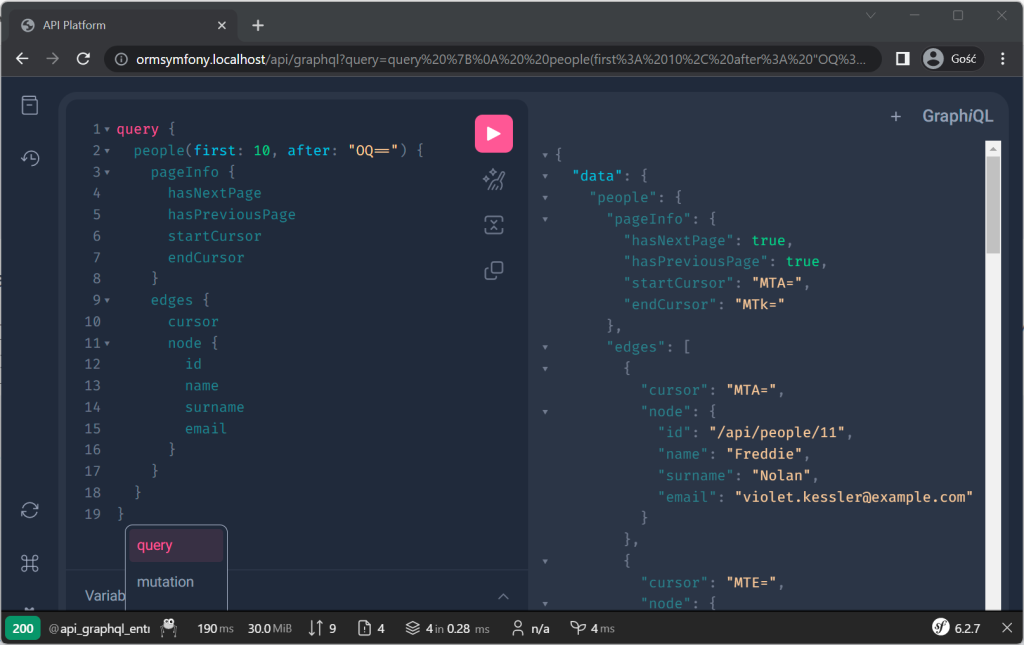Open the browser tab search chevron
Viewport: 1024px width, 645px height.
(871, 15)
